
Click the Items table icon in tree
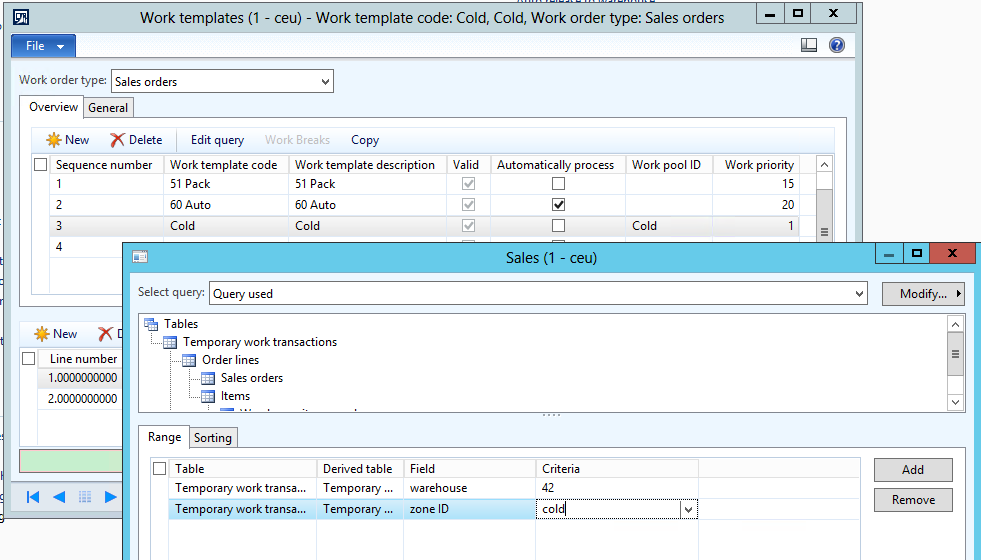click(x=208, y=396)
